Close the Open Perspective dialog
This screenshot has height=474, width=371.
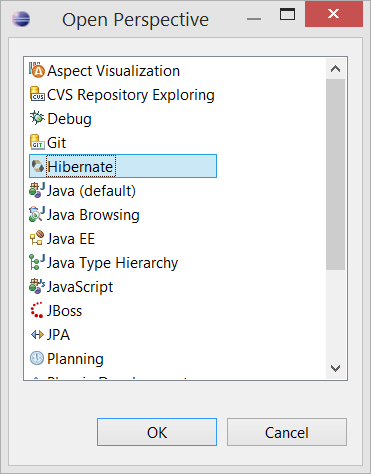click(334, 14)
